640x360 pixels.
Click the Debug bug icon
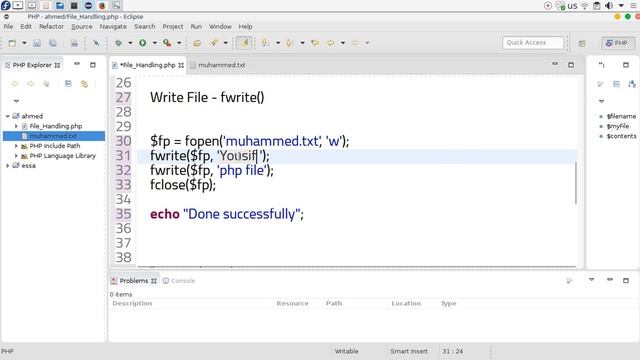(x=118, y=43)
